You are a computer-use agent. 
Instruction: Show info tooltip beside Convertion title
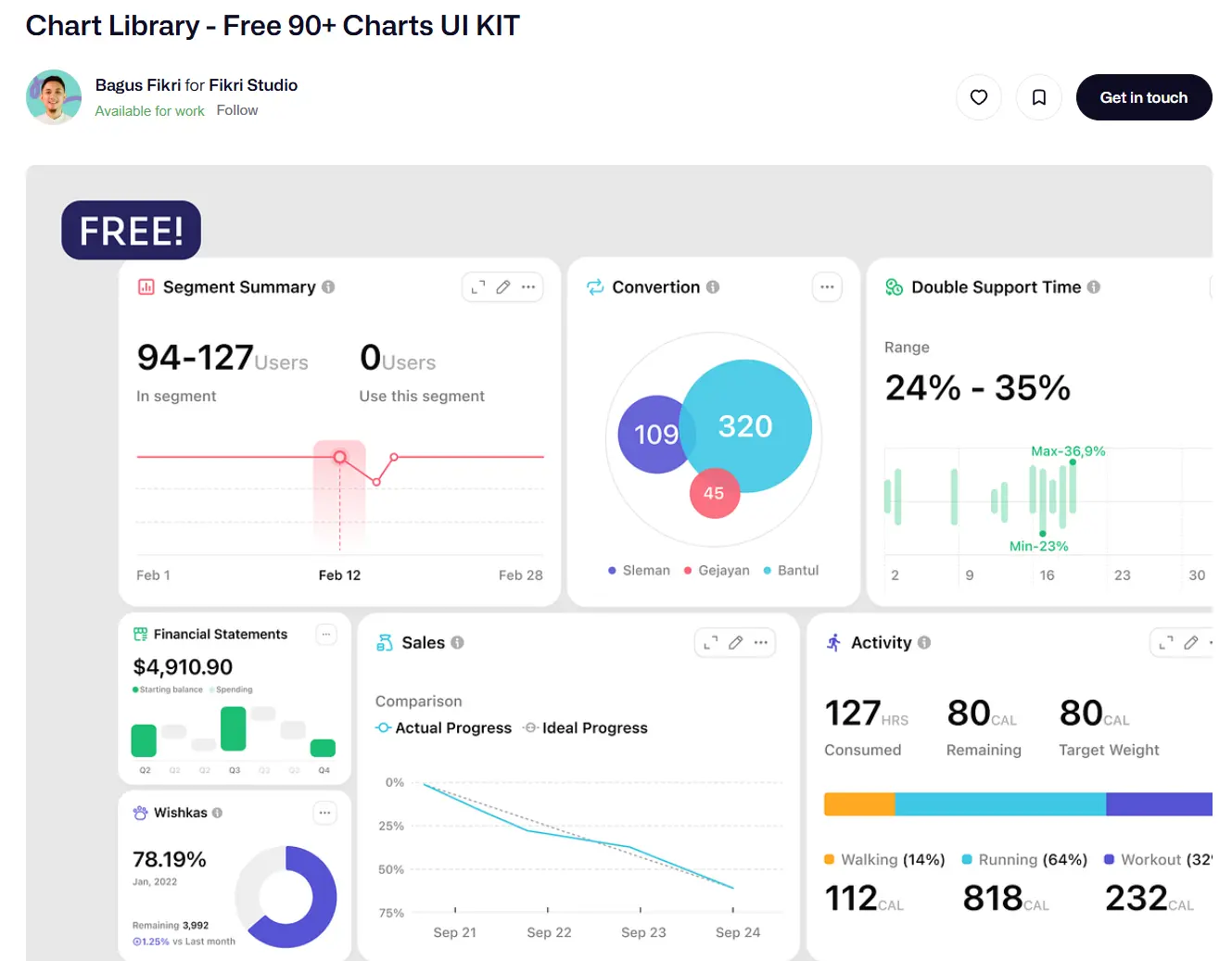[x=713, y=287]
